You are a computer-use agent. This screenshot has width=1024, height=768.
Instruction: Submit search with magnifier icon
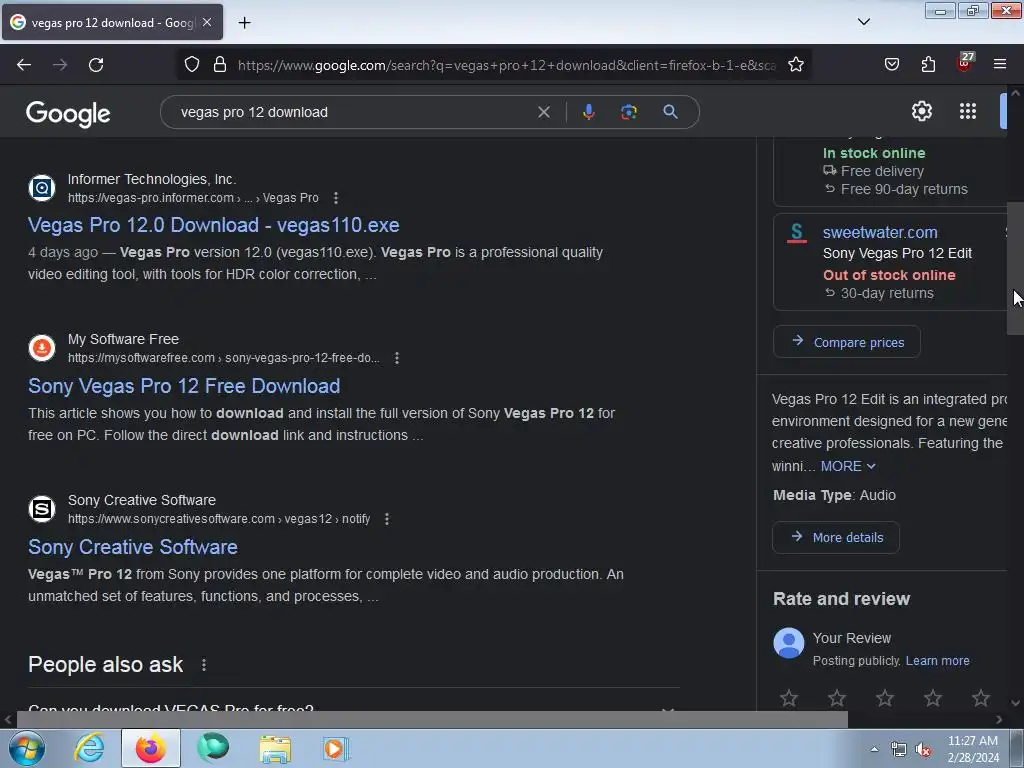pos(670,112)
